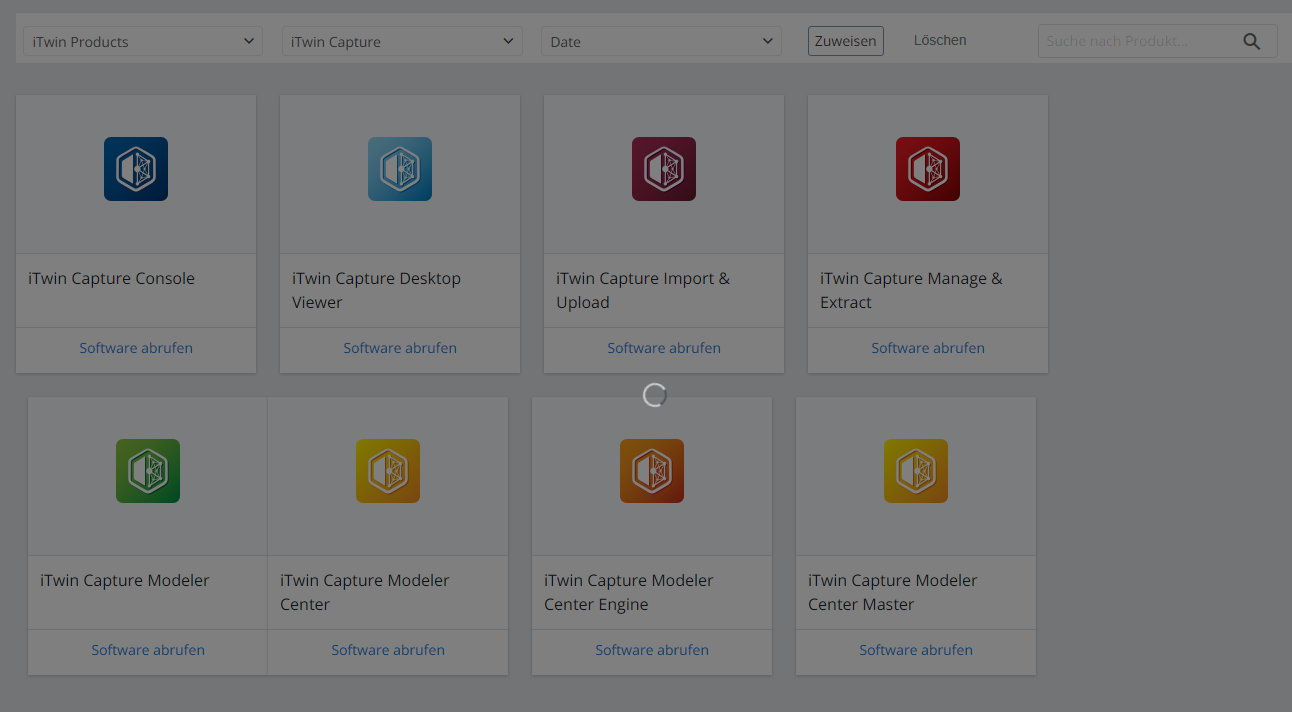Viewport: 1292px width, 712px height.
Task: Click the iTwin Capture Desktop Viewer icon
Action: 400,169
